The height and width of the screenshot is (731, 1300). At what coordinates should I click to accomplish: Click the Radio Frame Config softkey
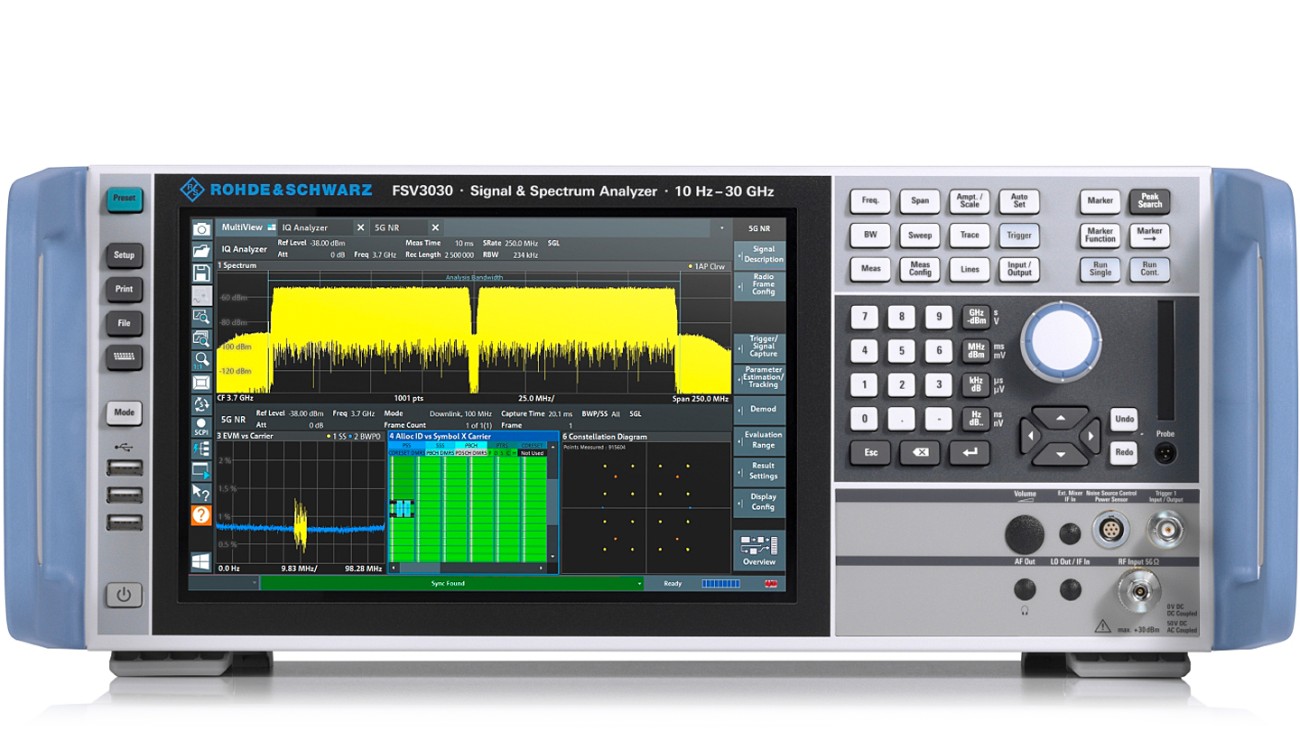761,284
